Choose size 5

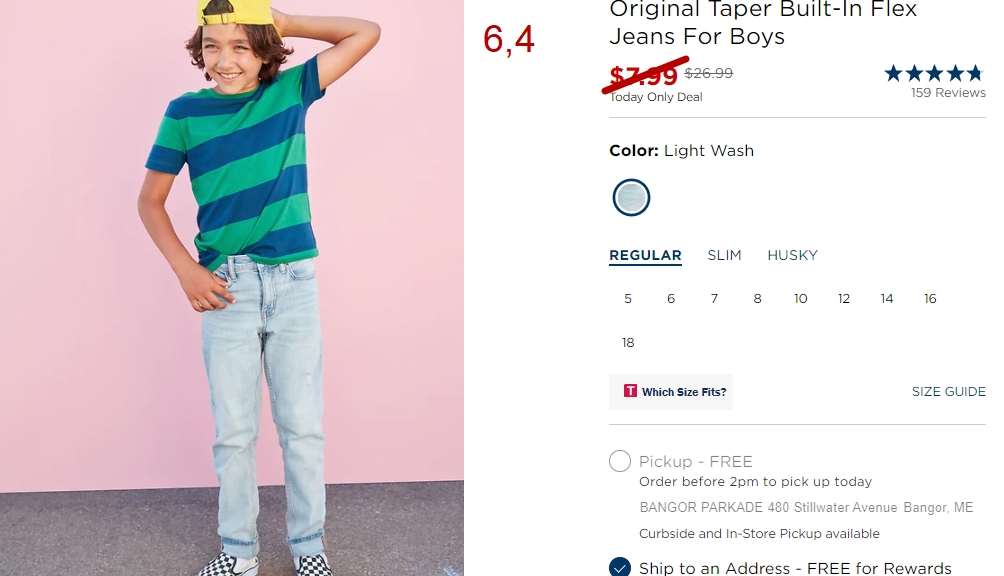pyautogui.click(x=628, y=299)
